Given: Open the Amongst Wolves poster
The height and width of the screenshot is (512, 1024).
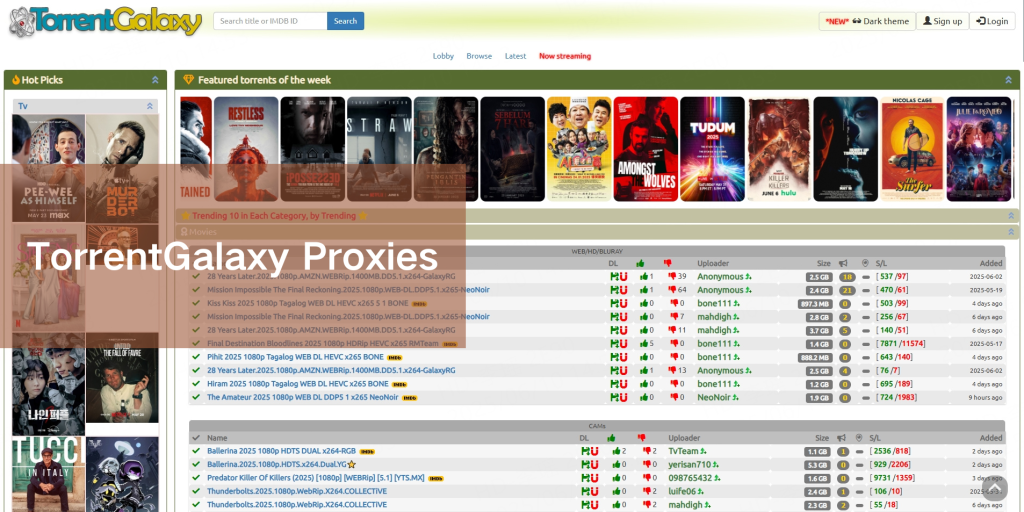Looking at the screenshot, I should tap(646, 149).
